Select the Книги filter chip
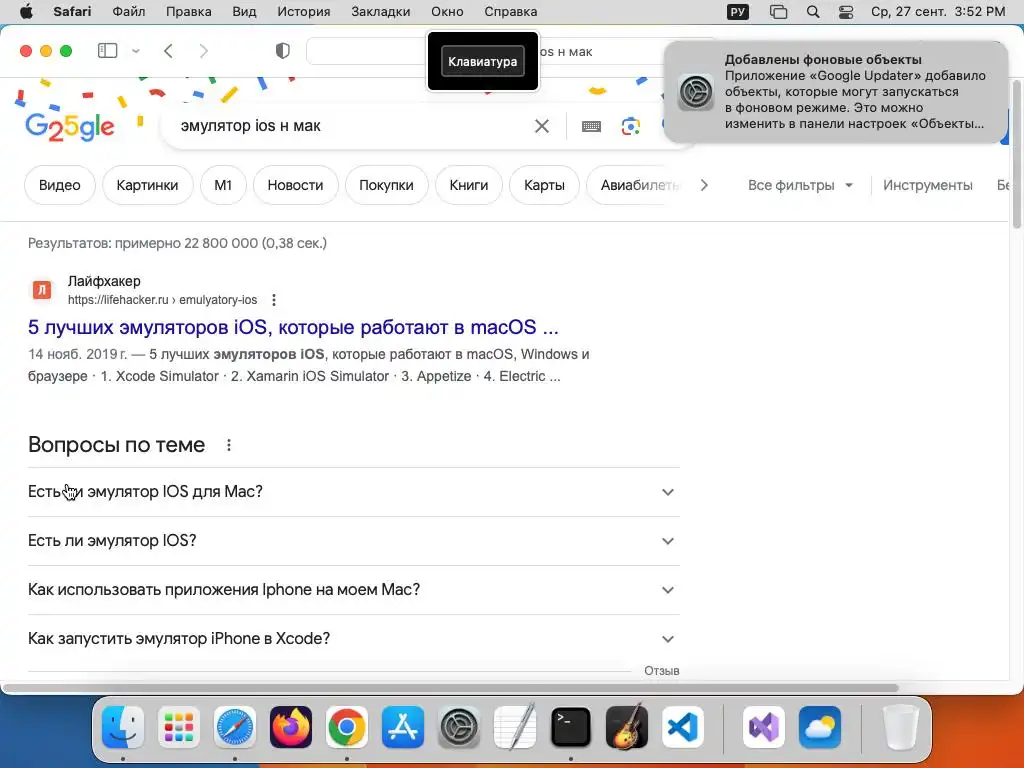The height and width of the screenshot is (768, 1024). pos(468,185)
